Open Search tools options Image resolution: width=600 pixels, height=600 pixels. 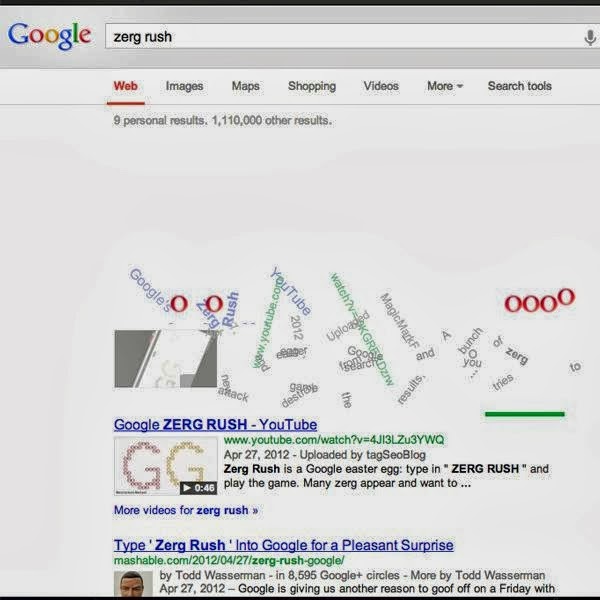click(519, 86)
